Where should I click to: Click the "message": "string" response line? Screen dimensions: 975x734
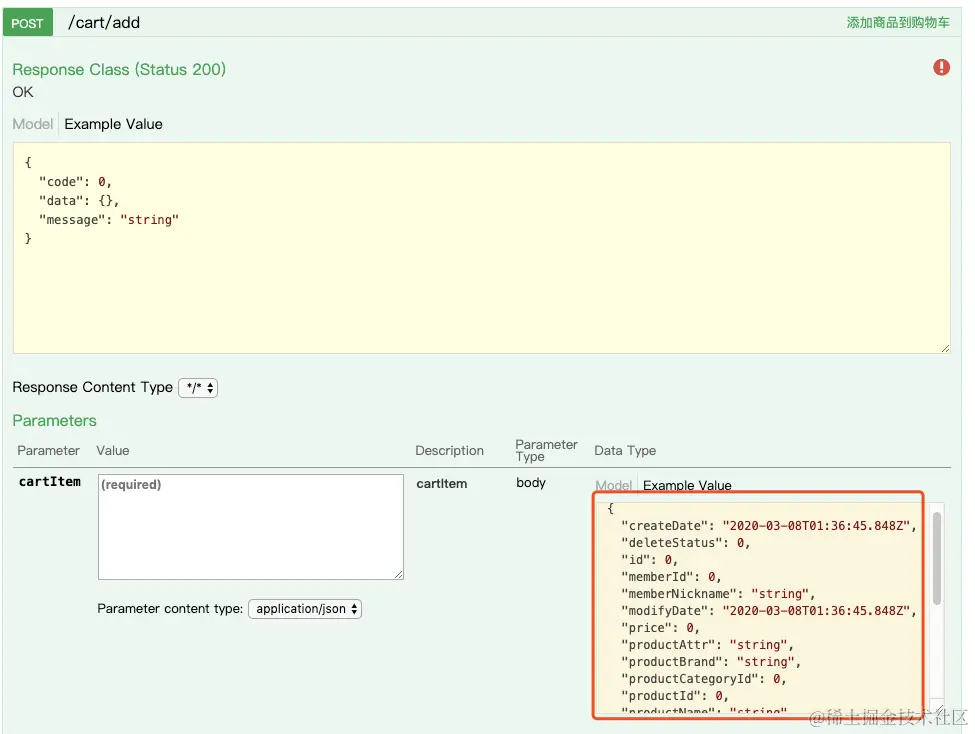click(109, 220)
